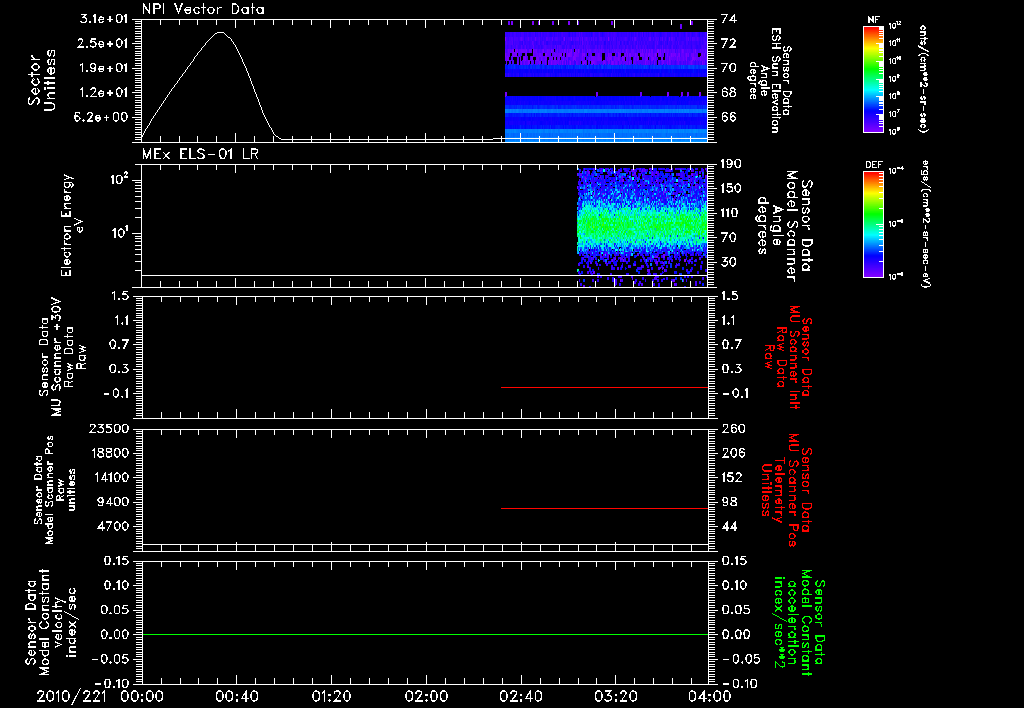This screenshot has height=708, width=1024.
Task: Click the '72' Sun Elevation axis value
Action: [729, 43]
